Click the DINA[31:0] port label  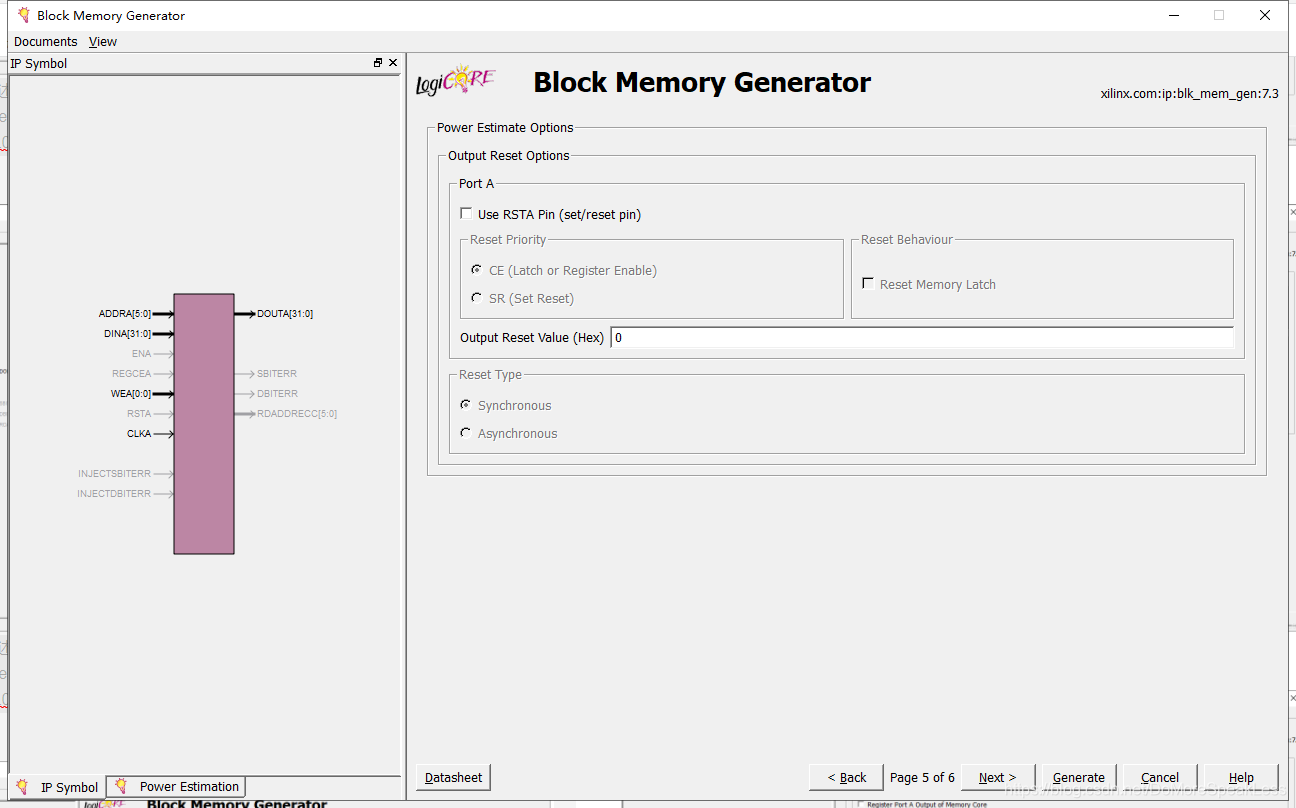click(x=128, y=334)
